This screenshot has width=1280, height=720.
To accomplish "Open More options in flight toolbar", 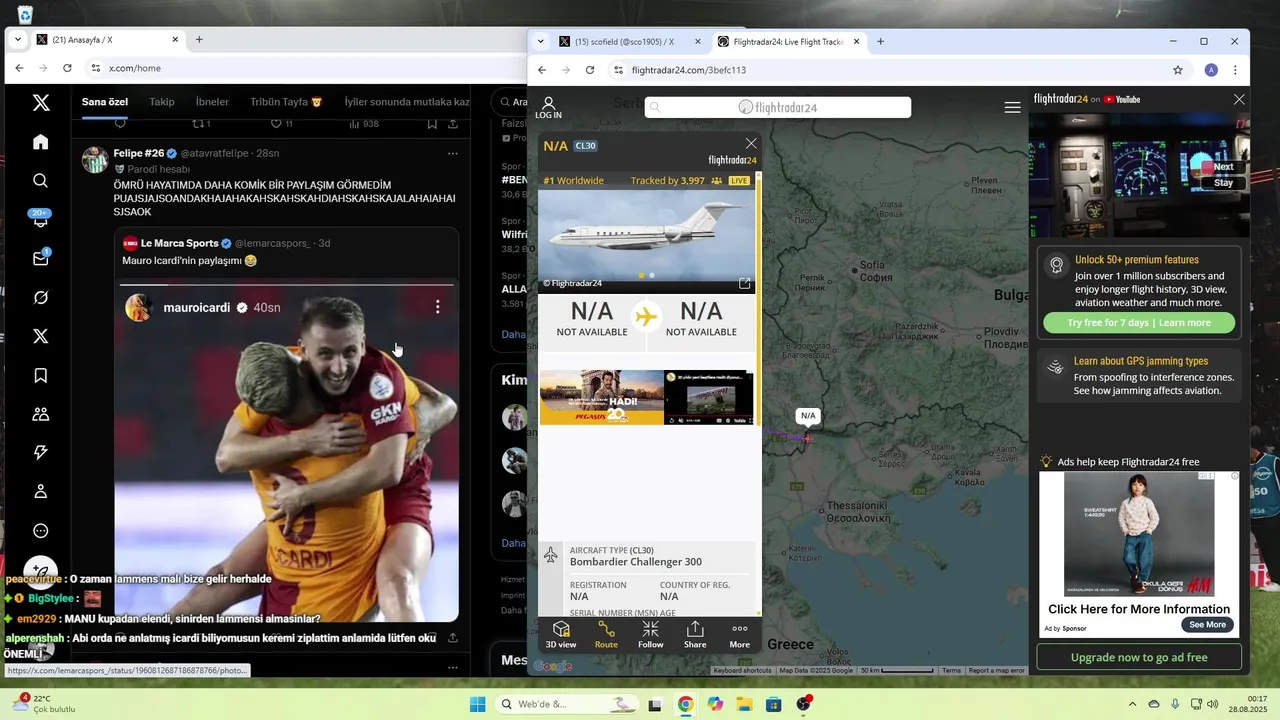I will click(739, 634).
